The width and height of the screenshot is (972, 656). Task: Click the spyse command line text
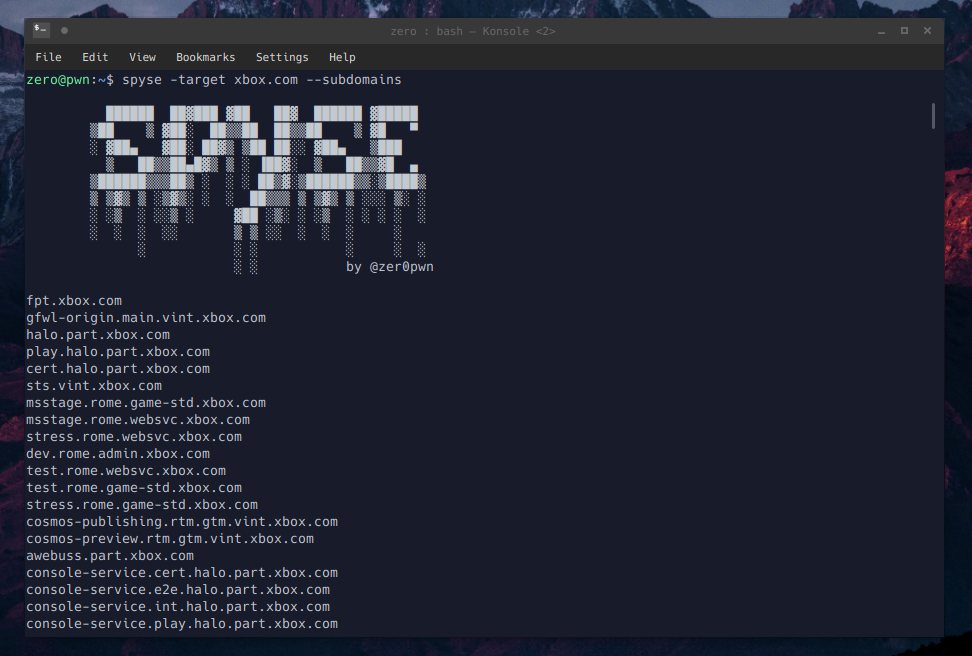(262, 80)
